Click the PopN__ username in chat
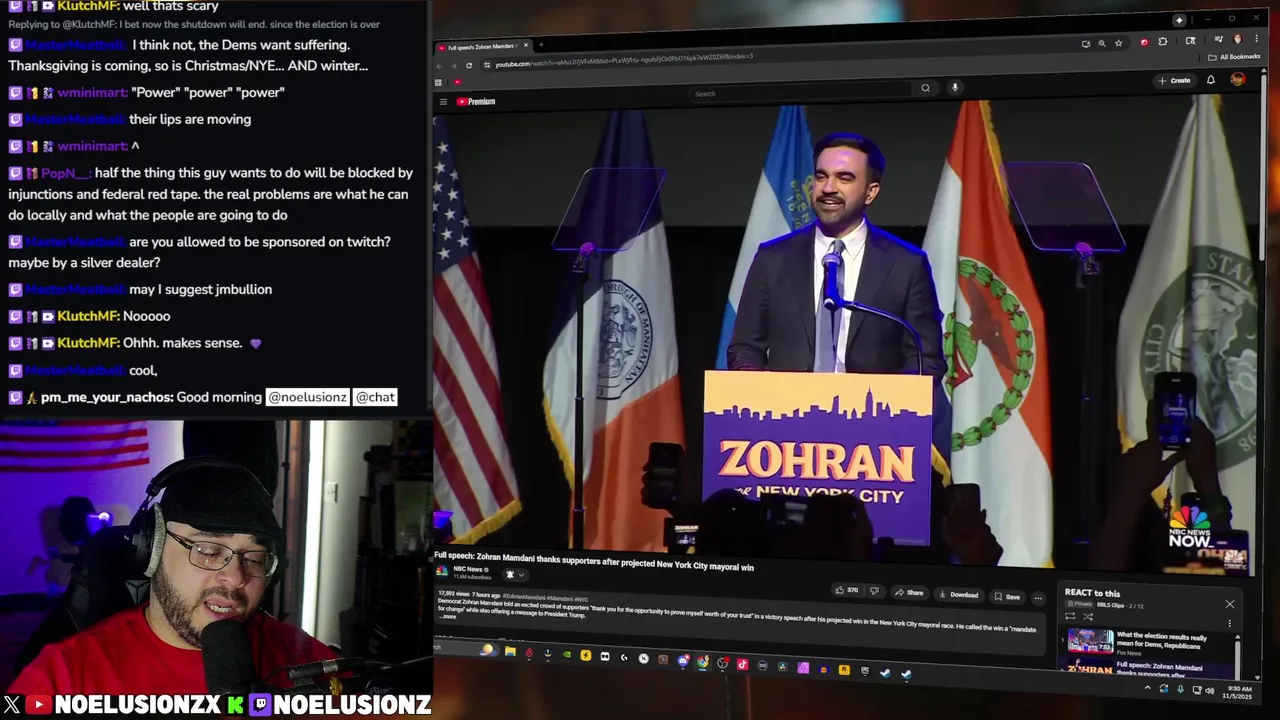The image size is (1280, 720). 64,173
